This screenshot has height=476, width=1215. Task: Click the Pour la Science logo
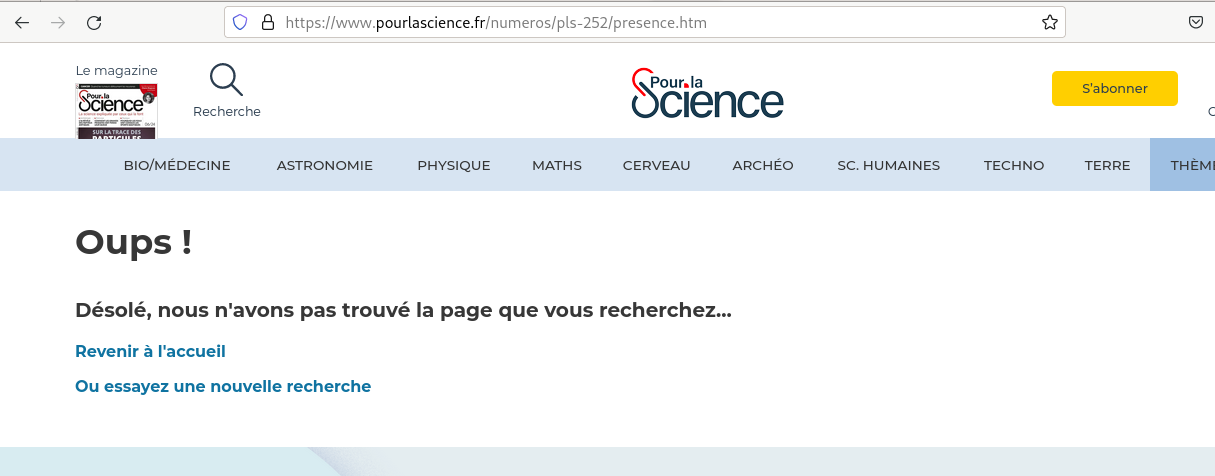click(x=707, y=92)
